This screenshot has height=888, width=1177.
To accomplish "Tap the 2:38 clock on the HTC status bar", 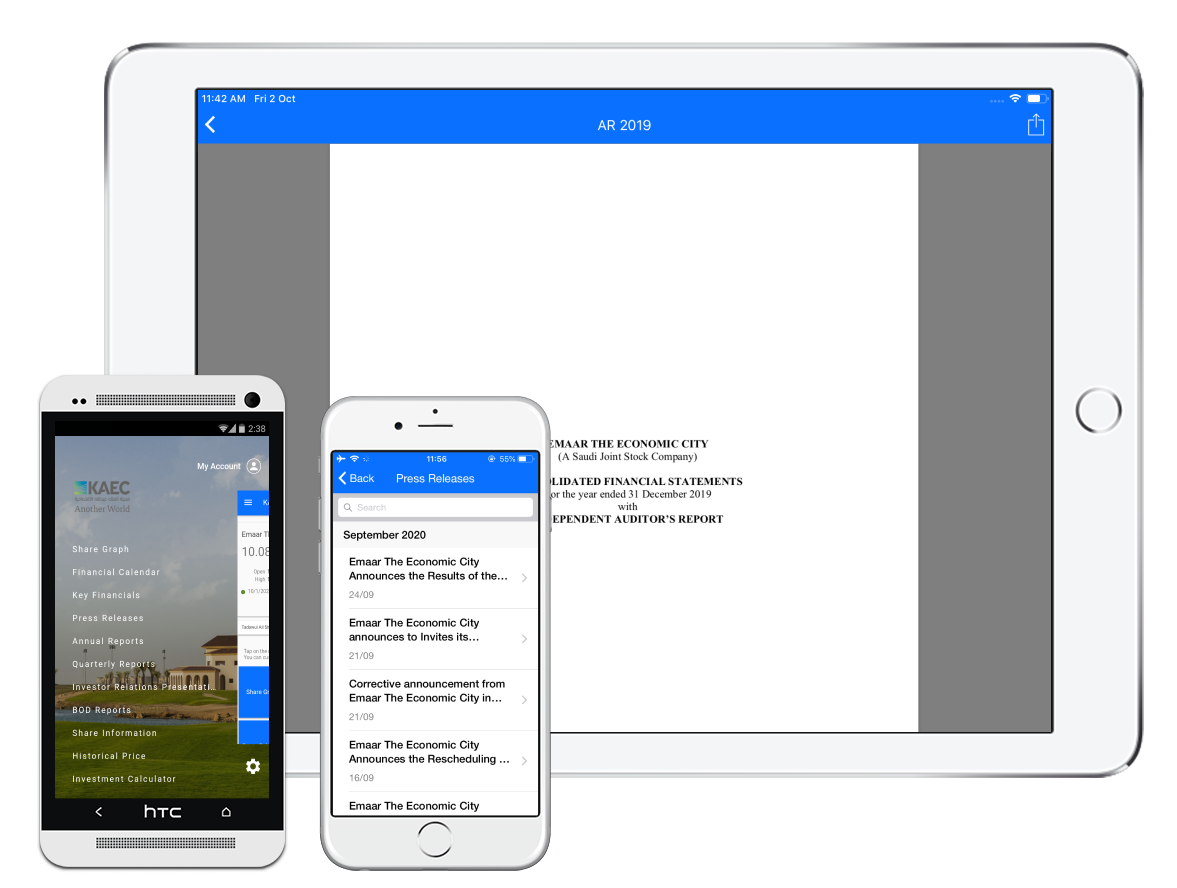I will pos(257,429).
